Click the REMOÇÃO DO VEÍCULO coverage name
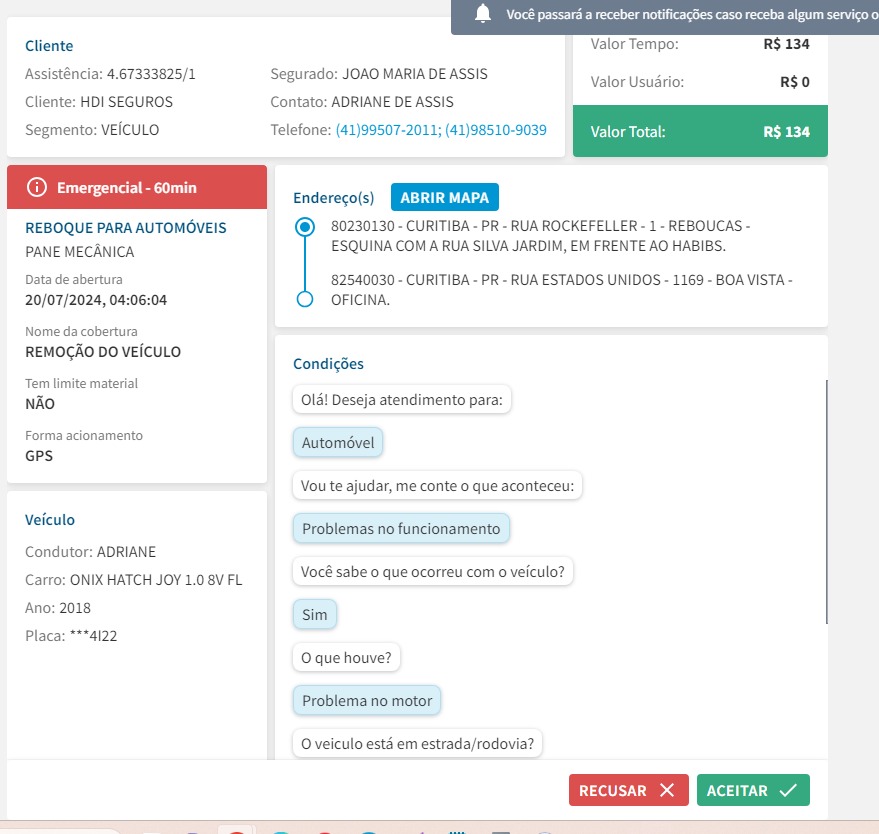879x834 pixels. pyautogui.click(x=103, y=352)
